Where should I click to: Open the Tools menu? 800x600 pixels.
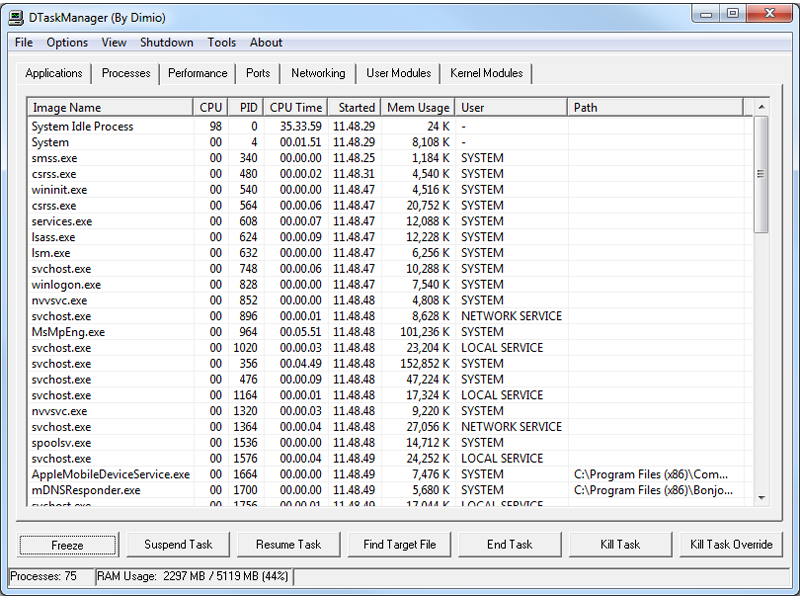click(221, 43)
